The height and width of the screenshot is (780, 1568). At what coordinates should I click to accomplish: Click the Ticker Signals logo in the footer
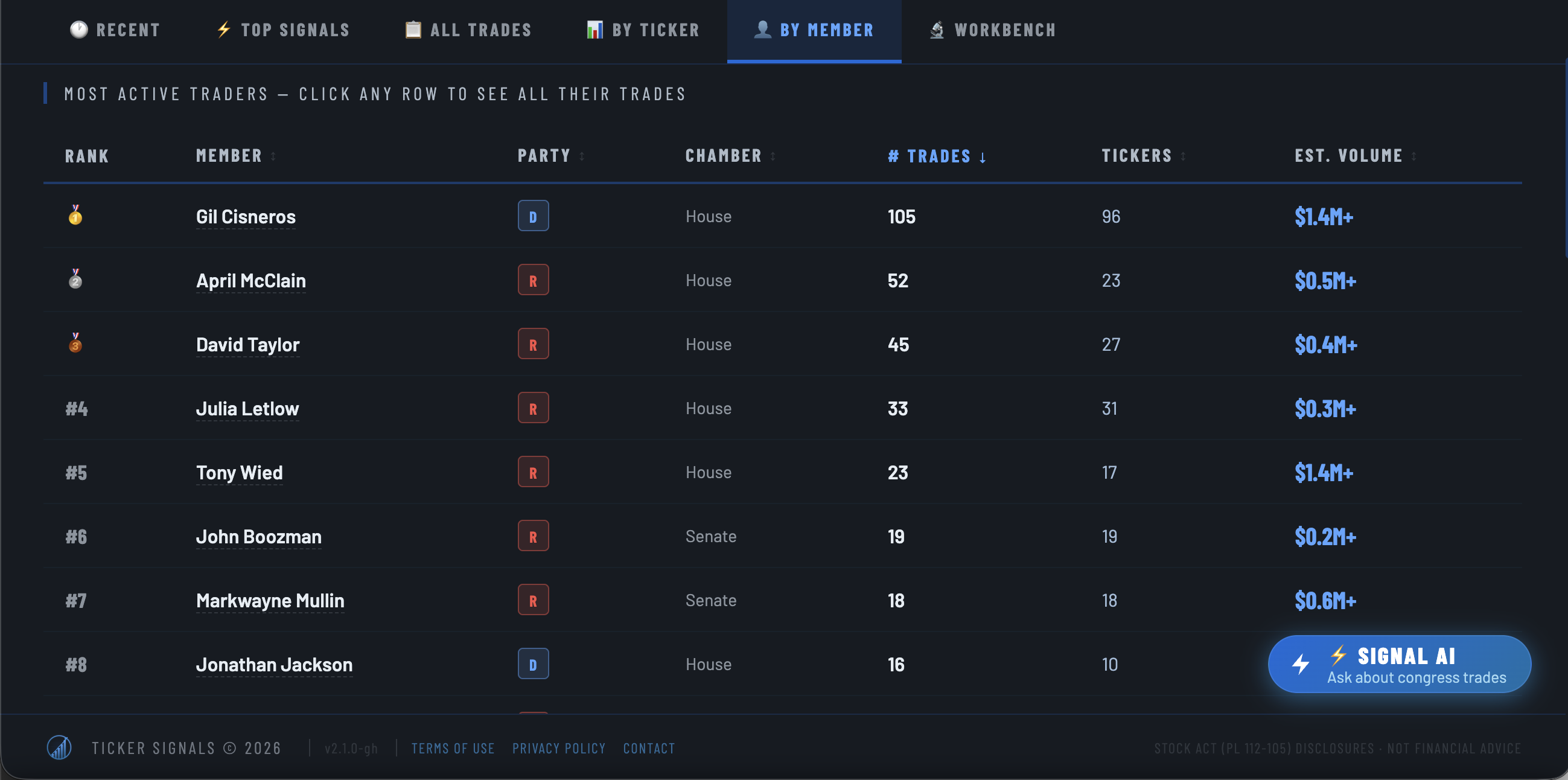[x=59, y=747]
